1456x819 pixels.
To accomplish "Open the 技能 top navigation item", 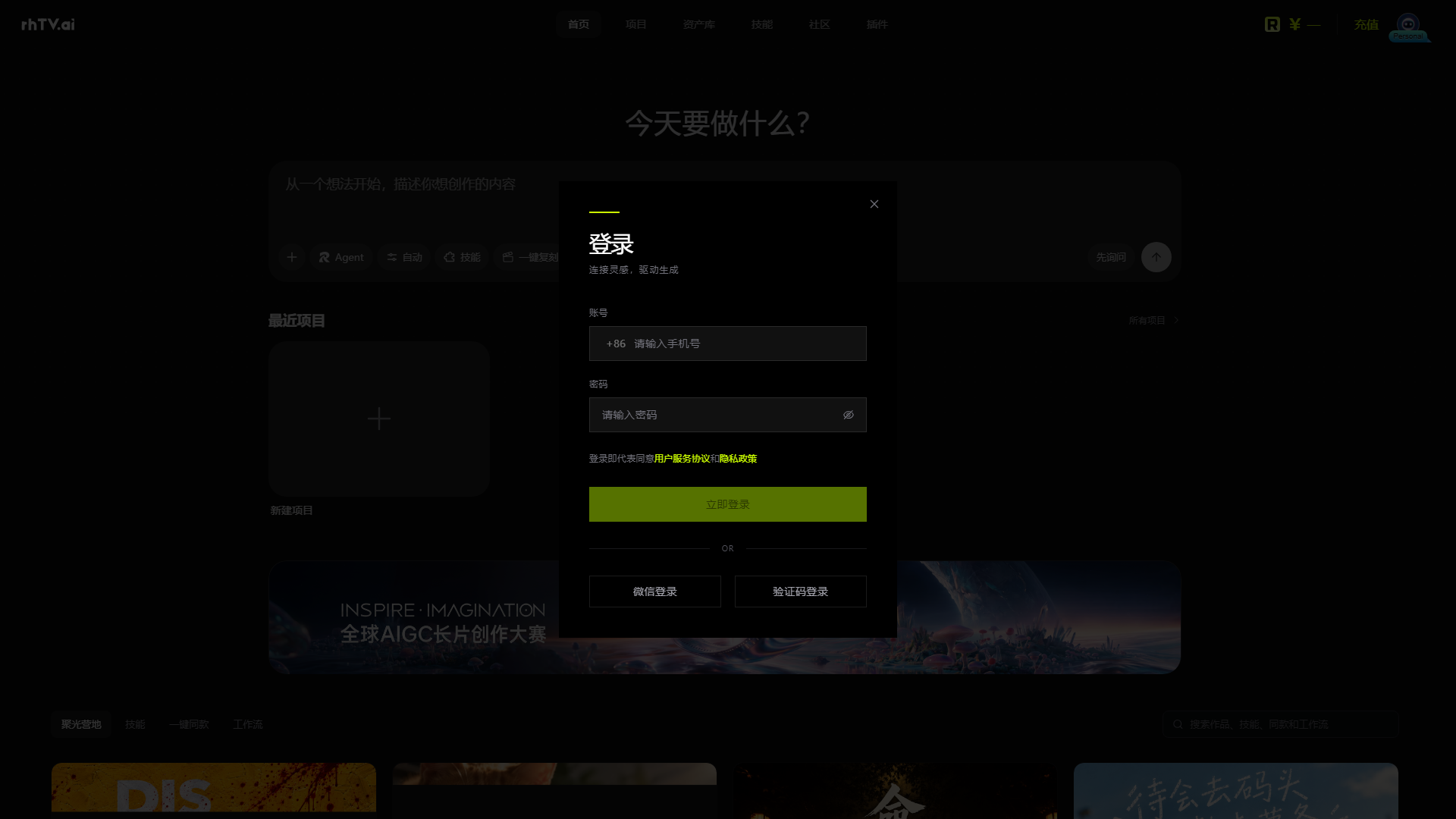I will [762, 24].
